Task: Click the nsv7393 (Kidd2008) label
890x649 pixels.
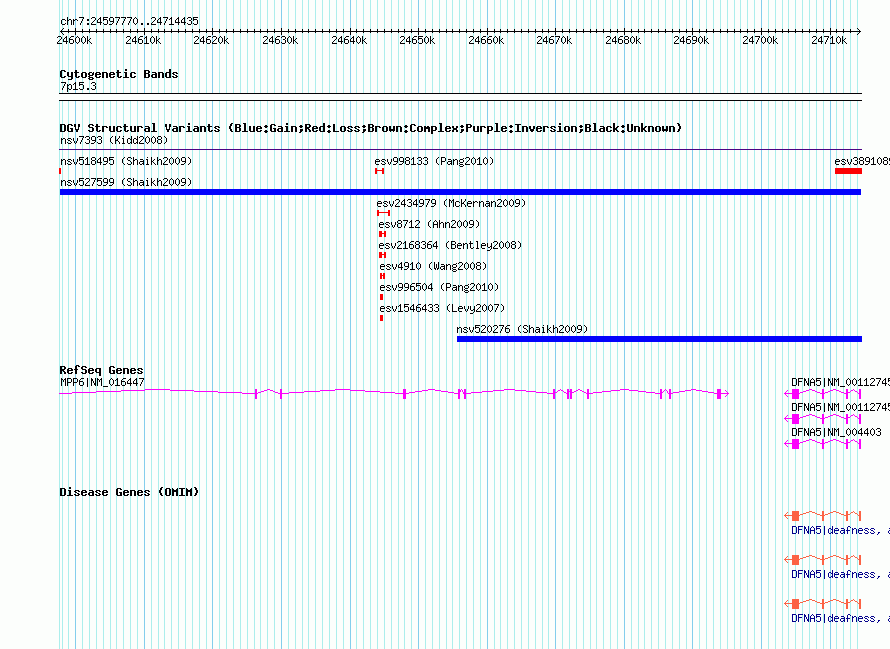Action: point(114,140)
